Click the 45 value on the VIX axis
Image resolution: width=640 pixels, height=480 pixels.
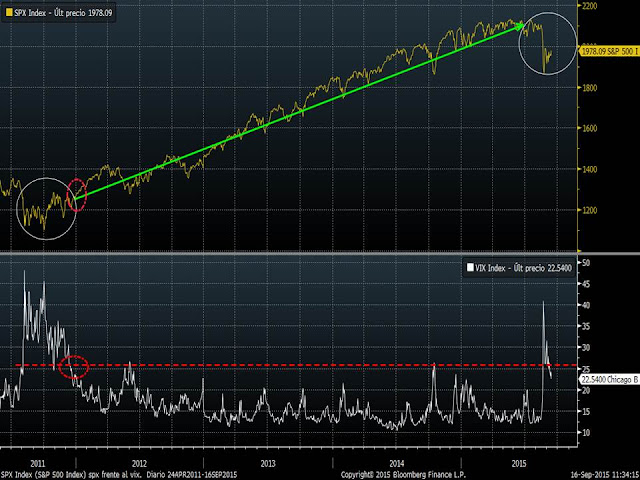point(586,284)
